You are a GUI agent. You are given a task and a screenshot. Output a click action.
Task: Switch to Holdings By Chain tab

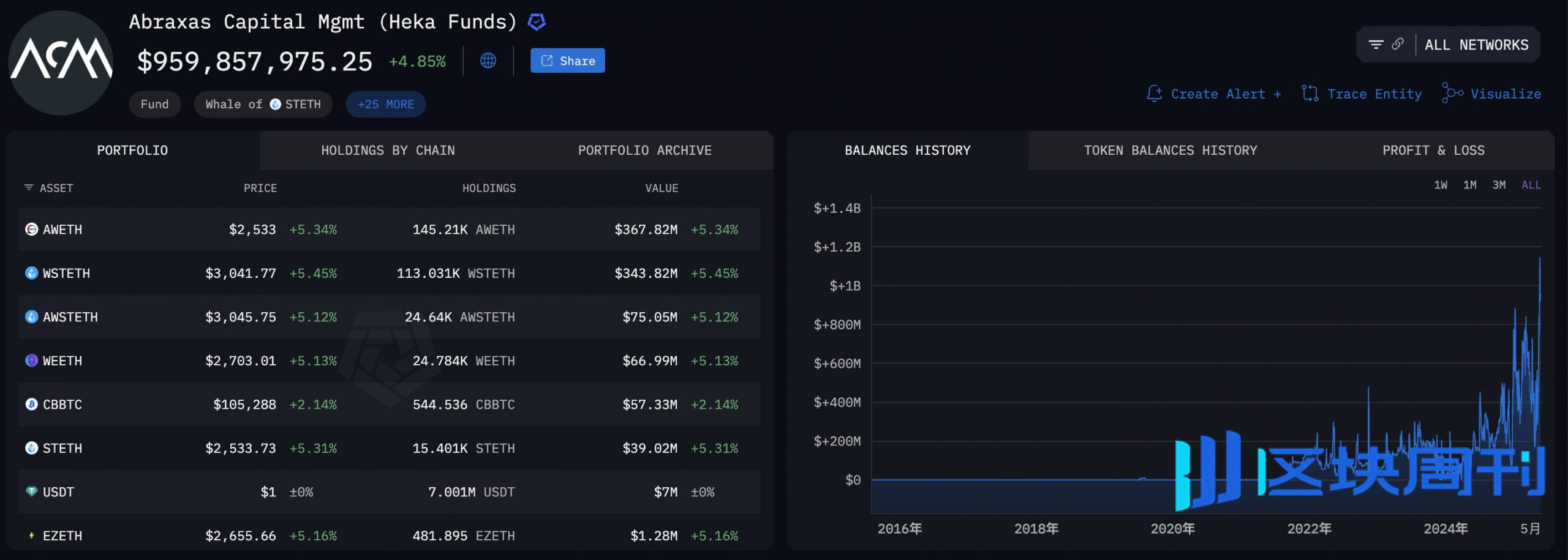coord(388,151)
